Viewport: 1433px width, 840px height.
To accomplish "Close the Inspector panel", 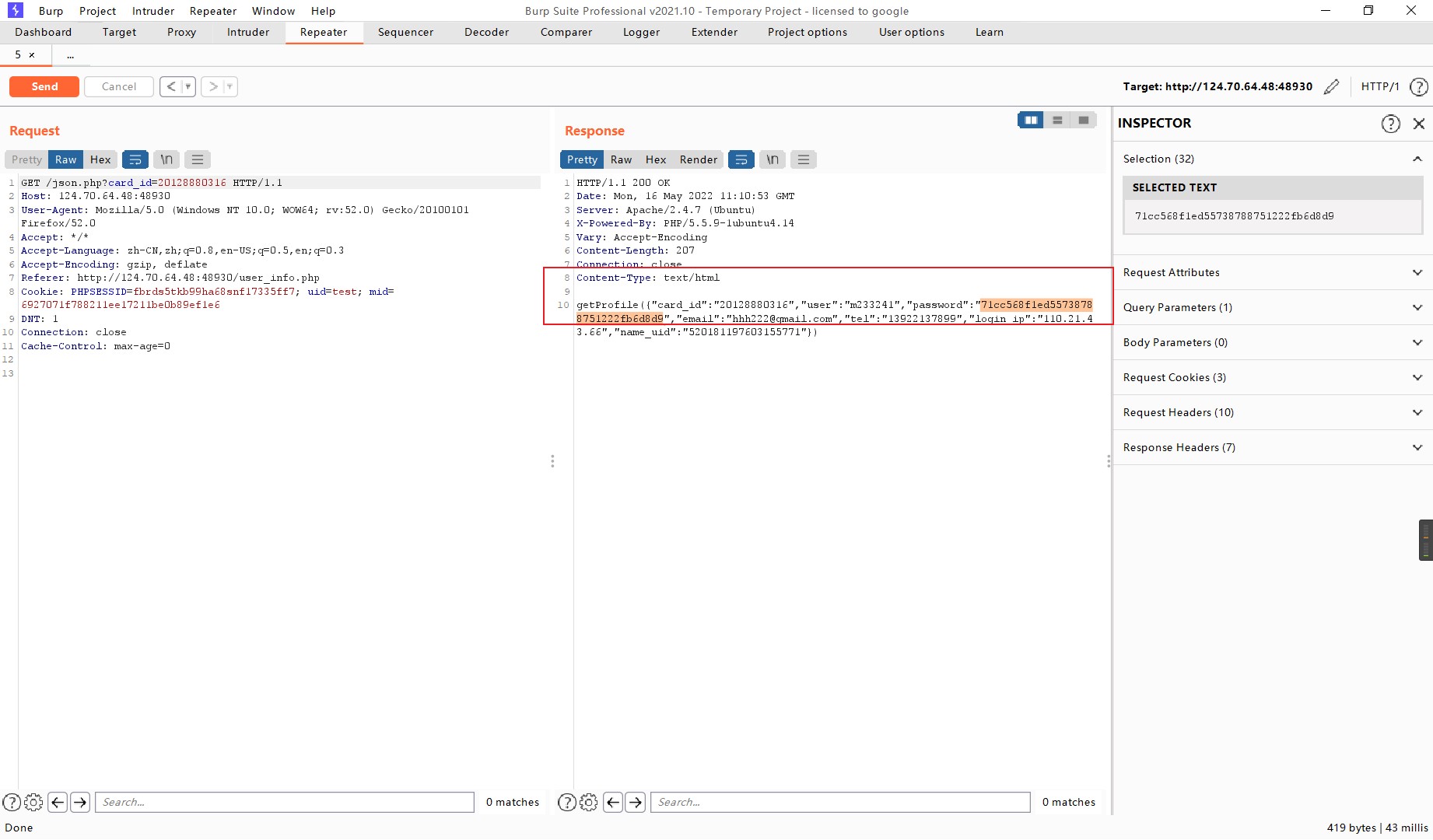I will click(1419, 124).
